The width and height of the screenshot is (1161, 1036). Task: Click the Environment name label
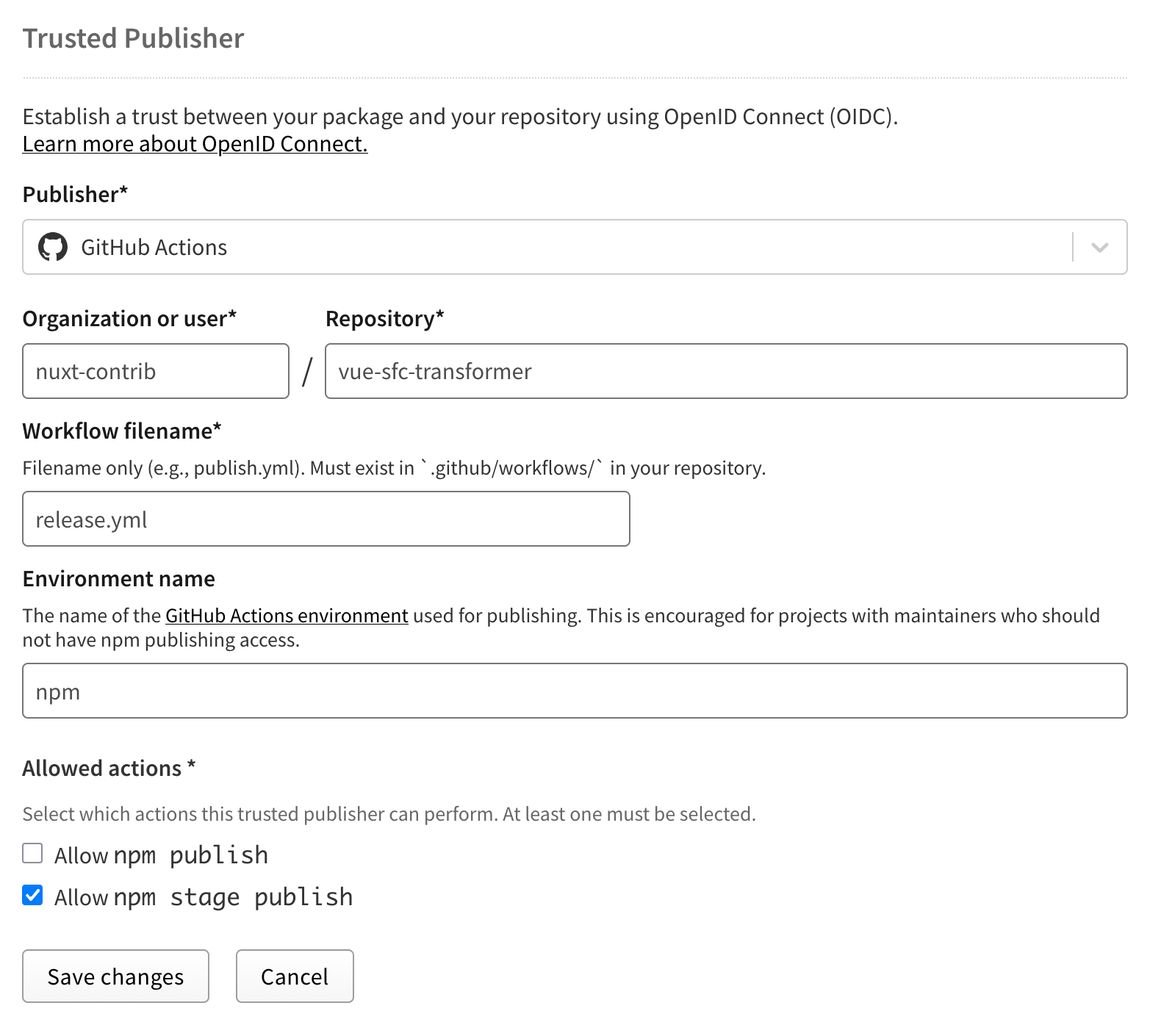click(119, 578)
